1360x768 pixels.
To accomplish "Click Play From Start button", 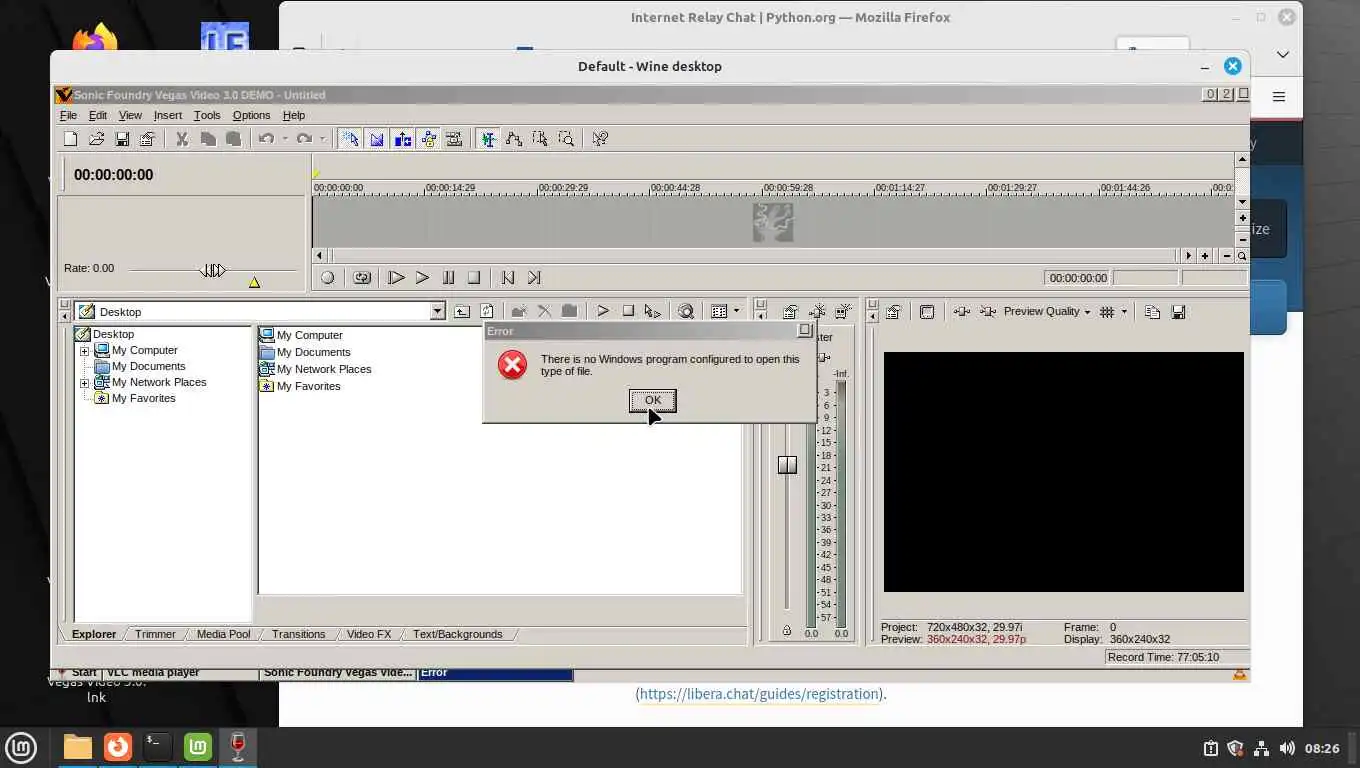I will tap(396, 278).
